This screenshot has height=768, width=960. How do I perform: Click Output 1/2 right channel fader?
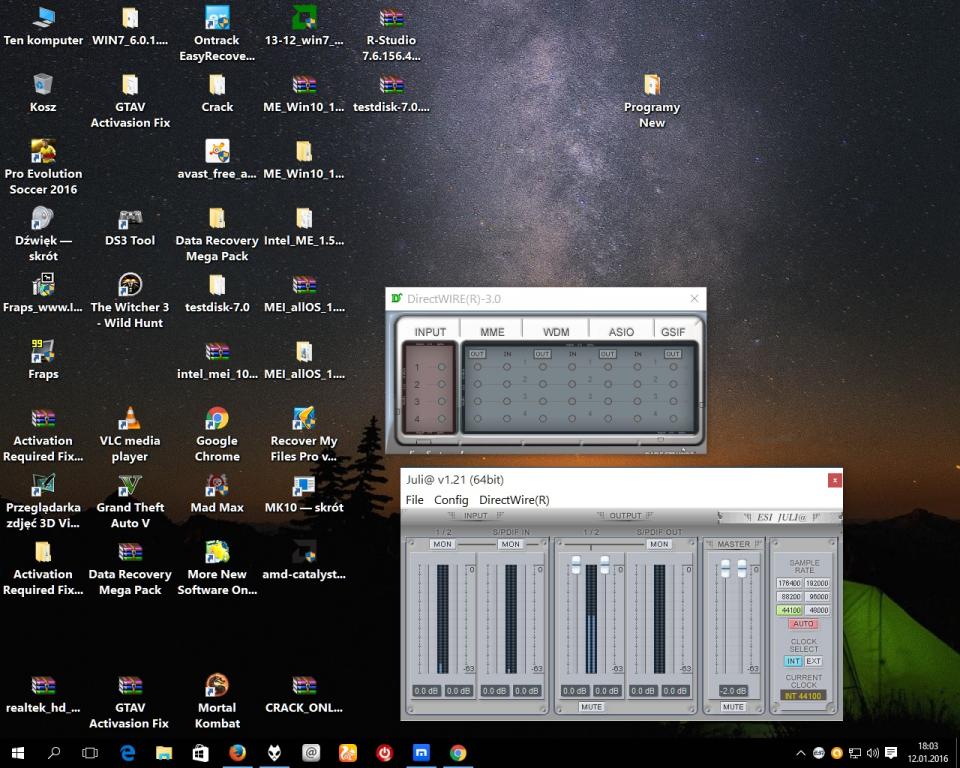(605, 565)
